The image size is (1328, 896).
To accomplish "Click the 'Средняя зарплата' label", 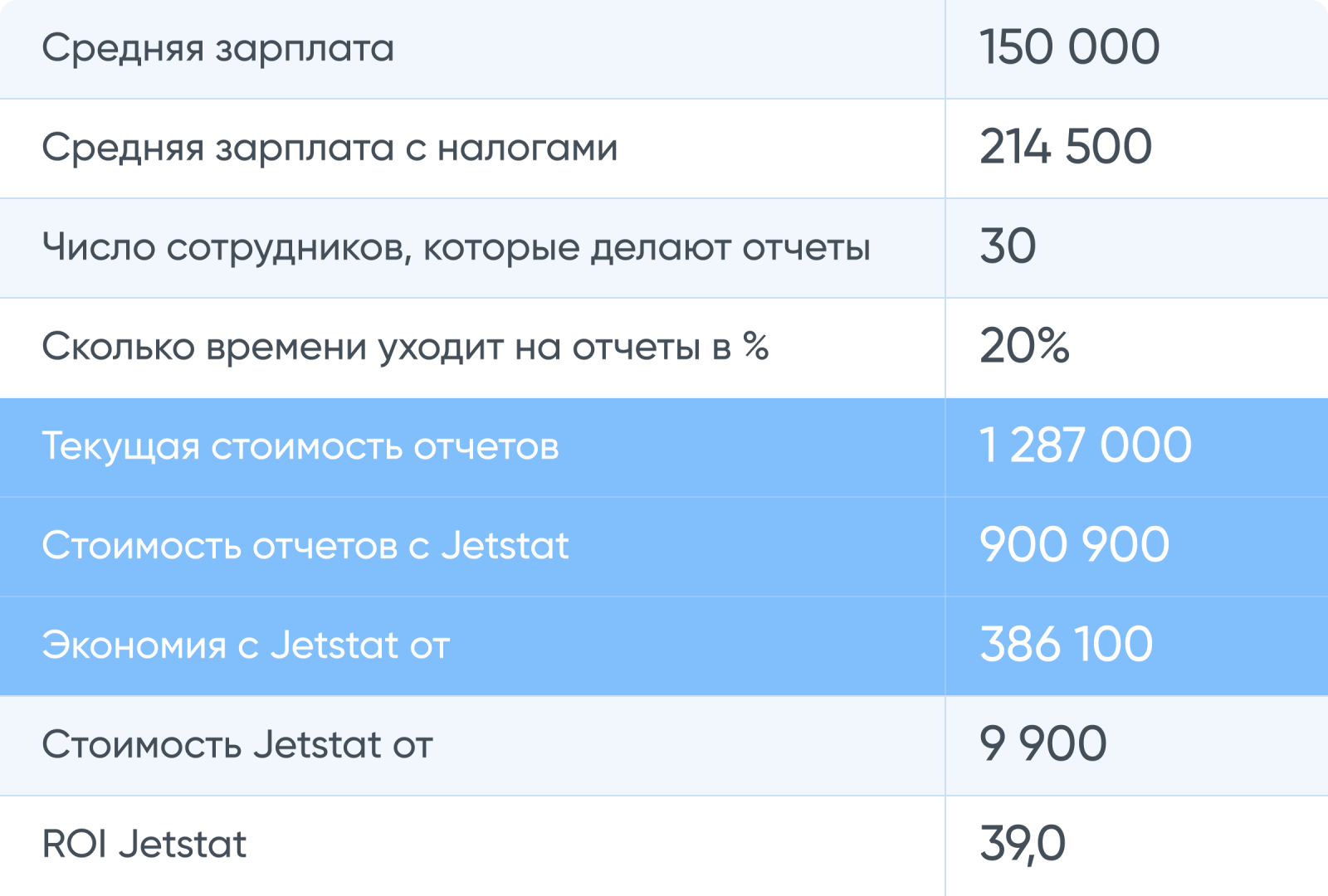I will coord(217,48).
